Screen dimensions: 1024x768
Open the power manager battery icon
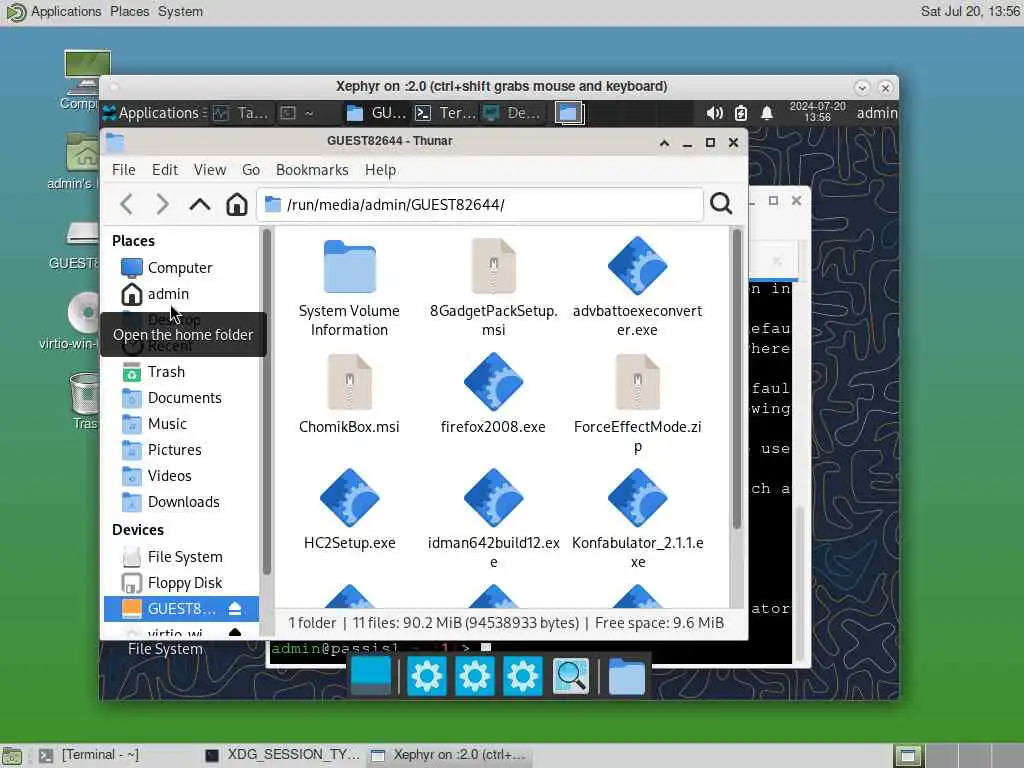(x=741, y=113)
